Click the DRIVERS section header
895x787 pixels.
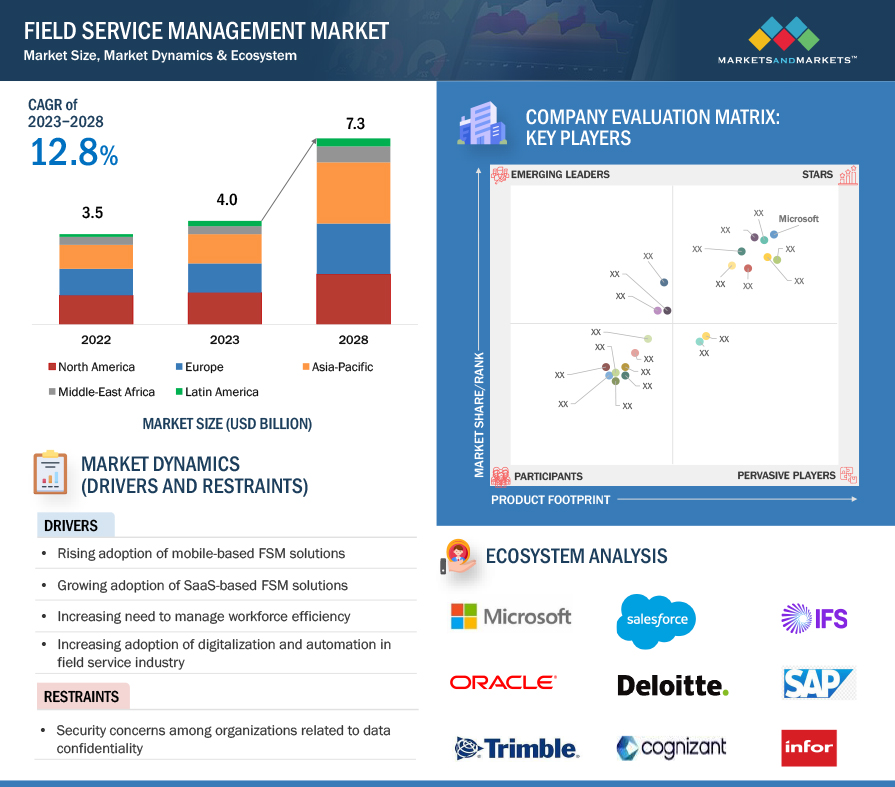pyautogui.click(x=71, y=526)
